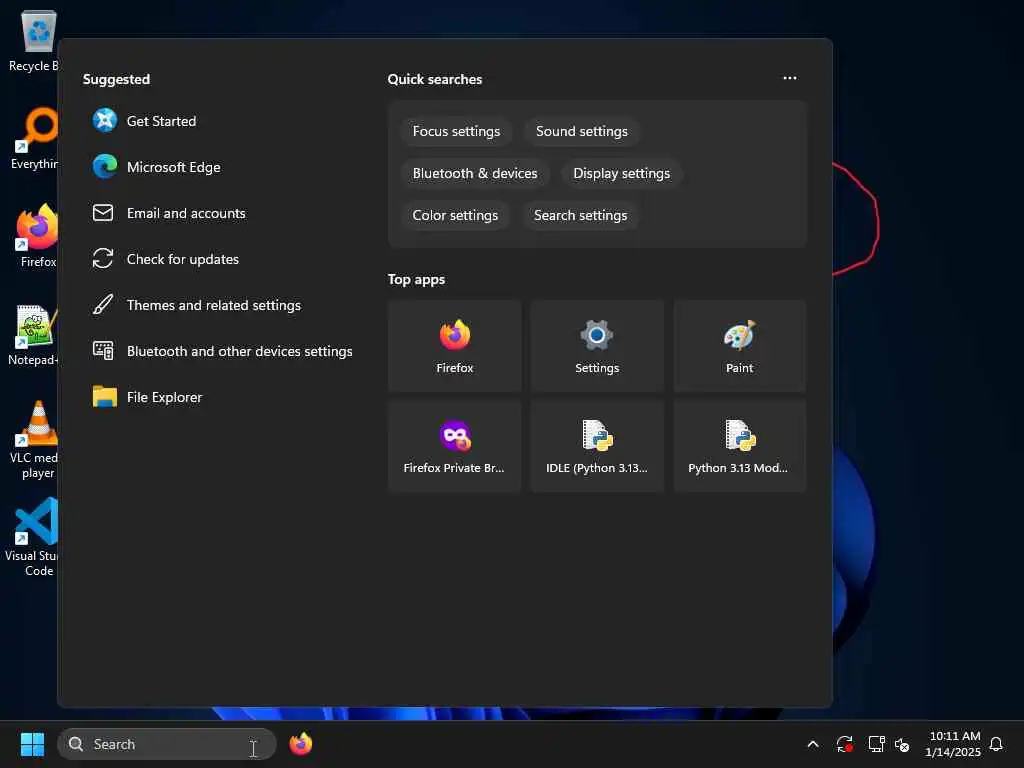Launch Firefox from Top apps

point(455,346)
